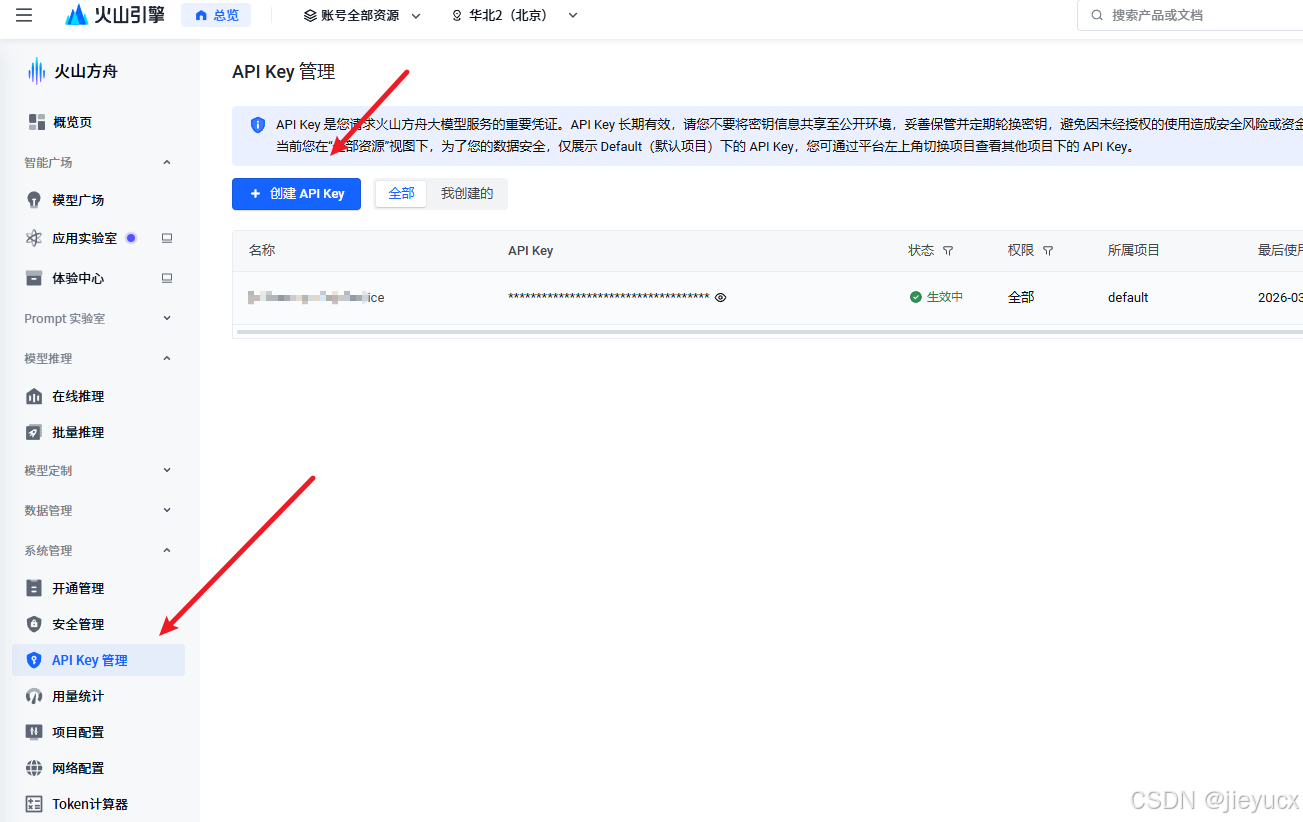Click the 权限 column filter icon
Screen dimensions: 1303x822
tap(1048, 251)
